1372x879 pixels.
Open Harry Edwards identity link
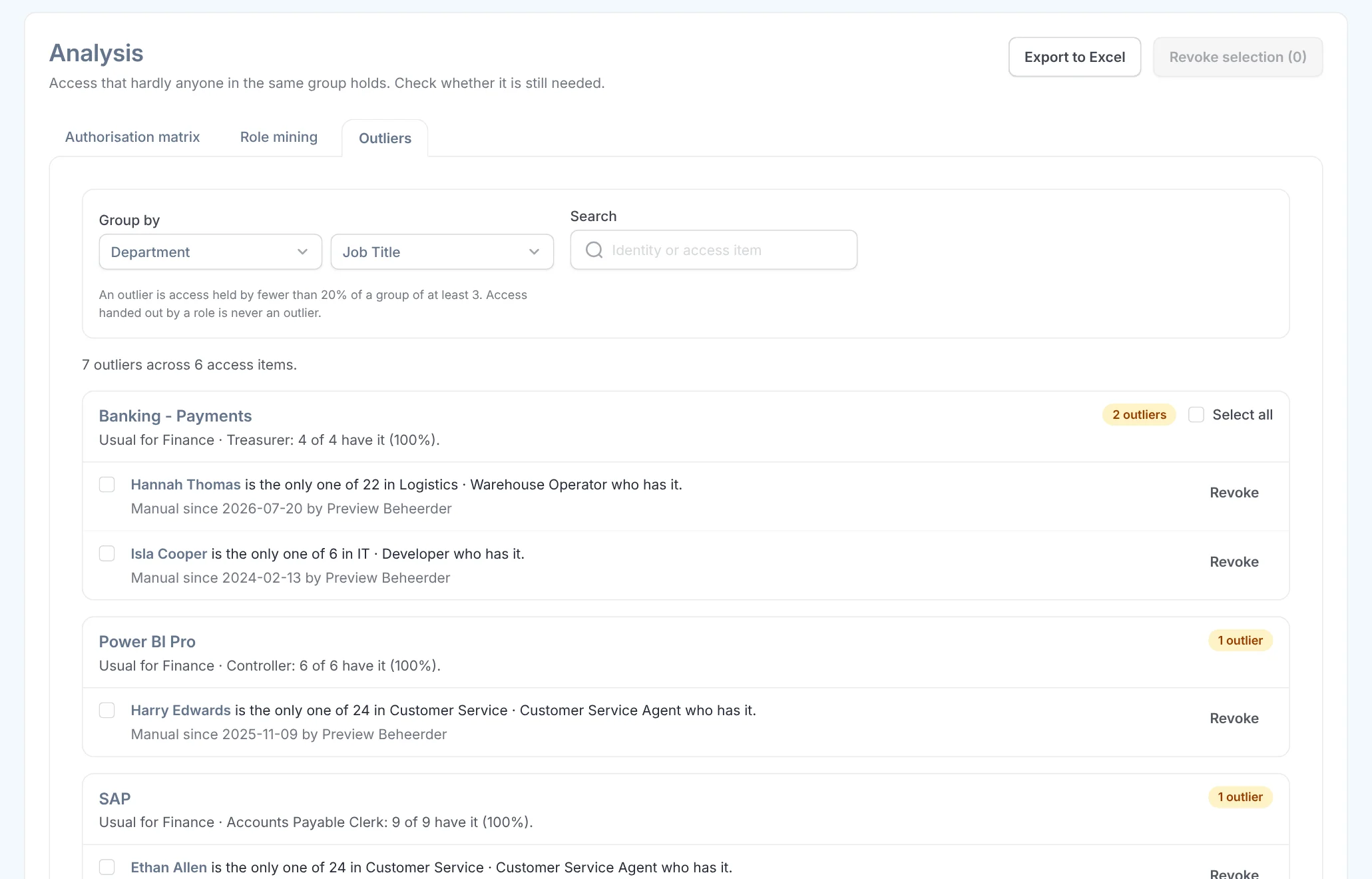(x=181, y=711)
